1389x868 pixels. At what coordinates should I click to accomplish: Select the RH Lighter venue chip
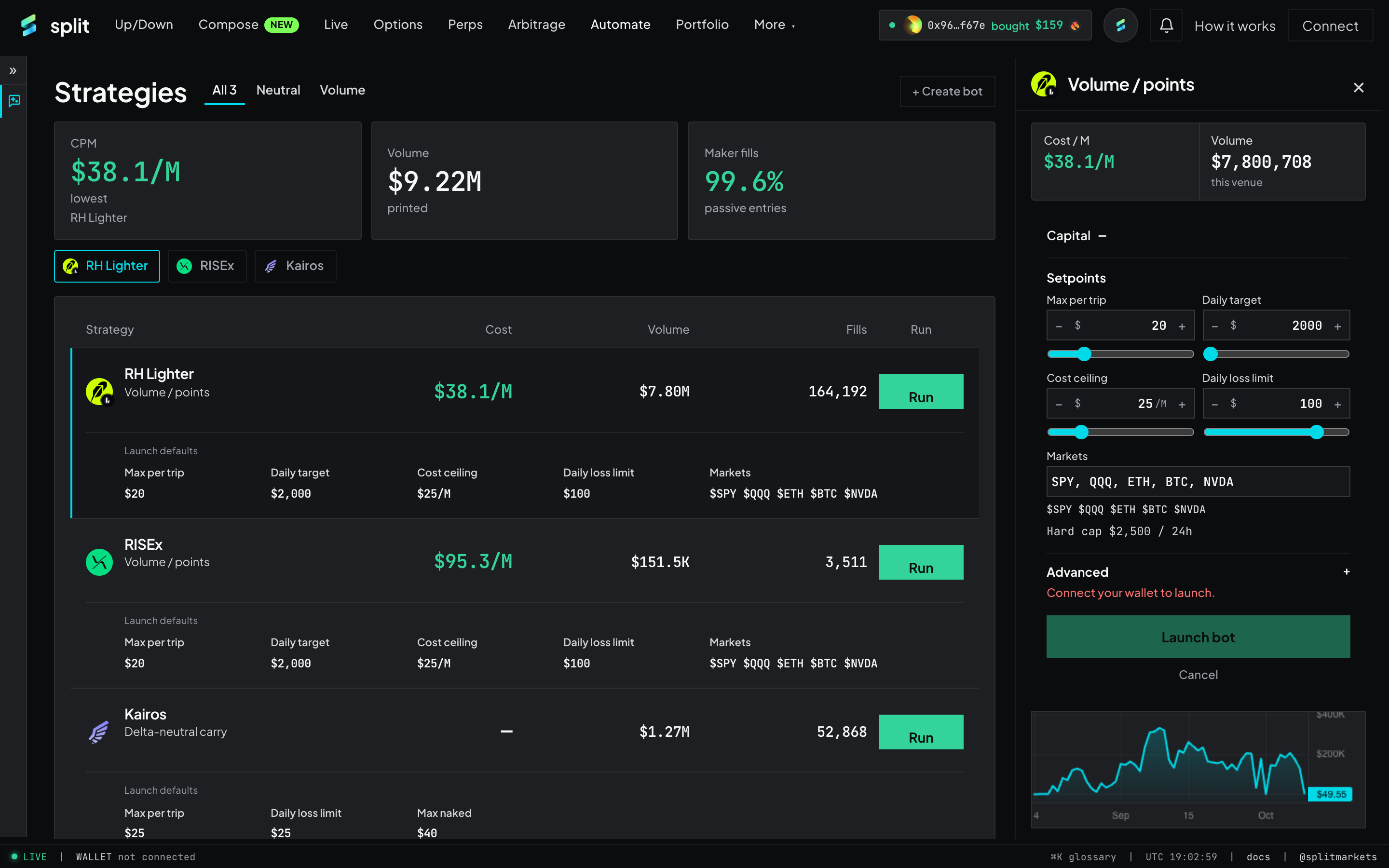pyautogui.click(x=107, y=266)
